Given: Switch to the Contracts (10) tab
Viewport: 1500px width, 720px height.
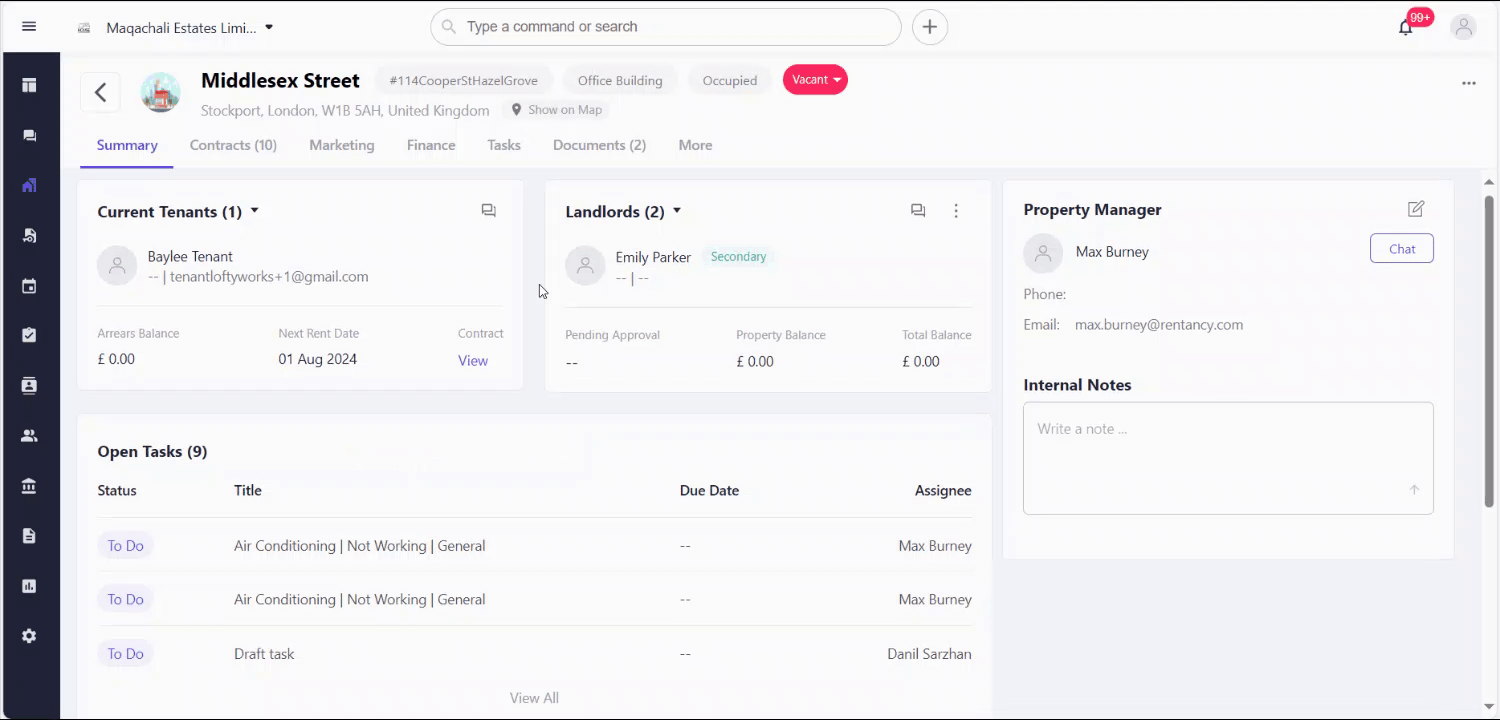Looking at the screenshot, I should (x=233, y=145).
